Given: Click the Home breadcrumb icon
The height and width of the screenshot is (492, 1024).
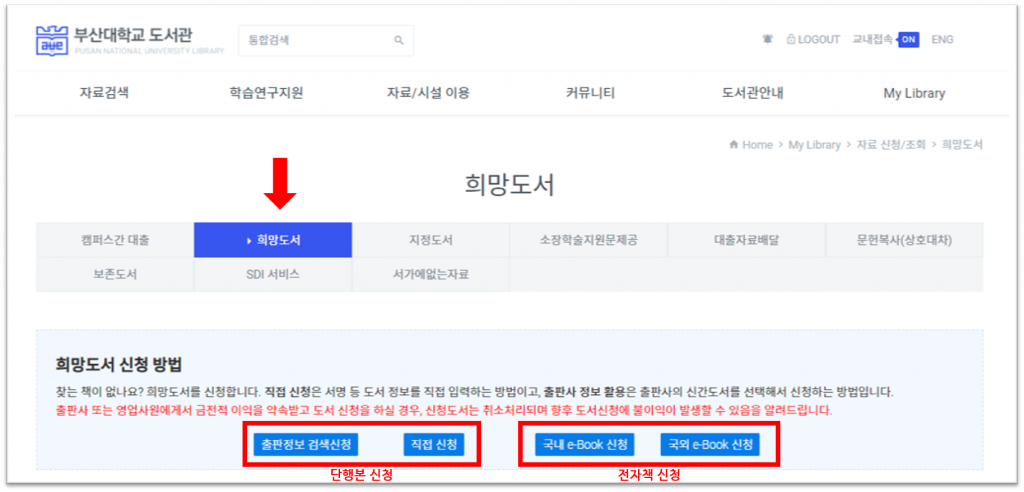Looking at the screenshot, I should click(735, 145).
